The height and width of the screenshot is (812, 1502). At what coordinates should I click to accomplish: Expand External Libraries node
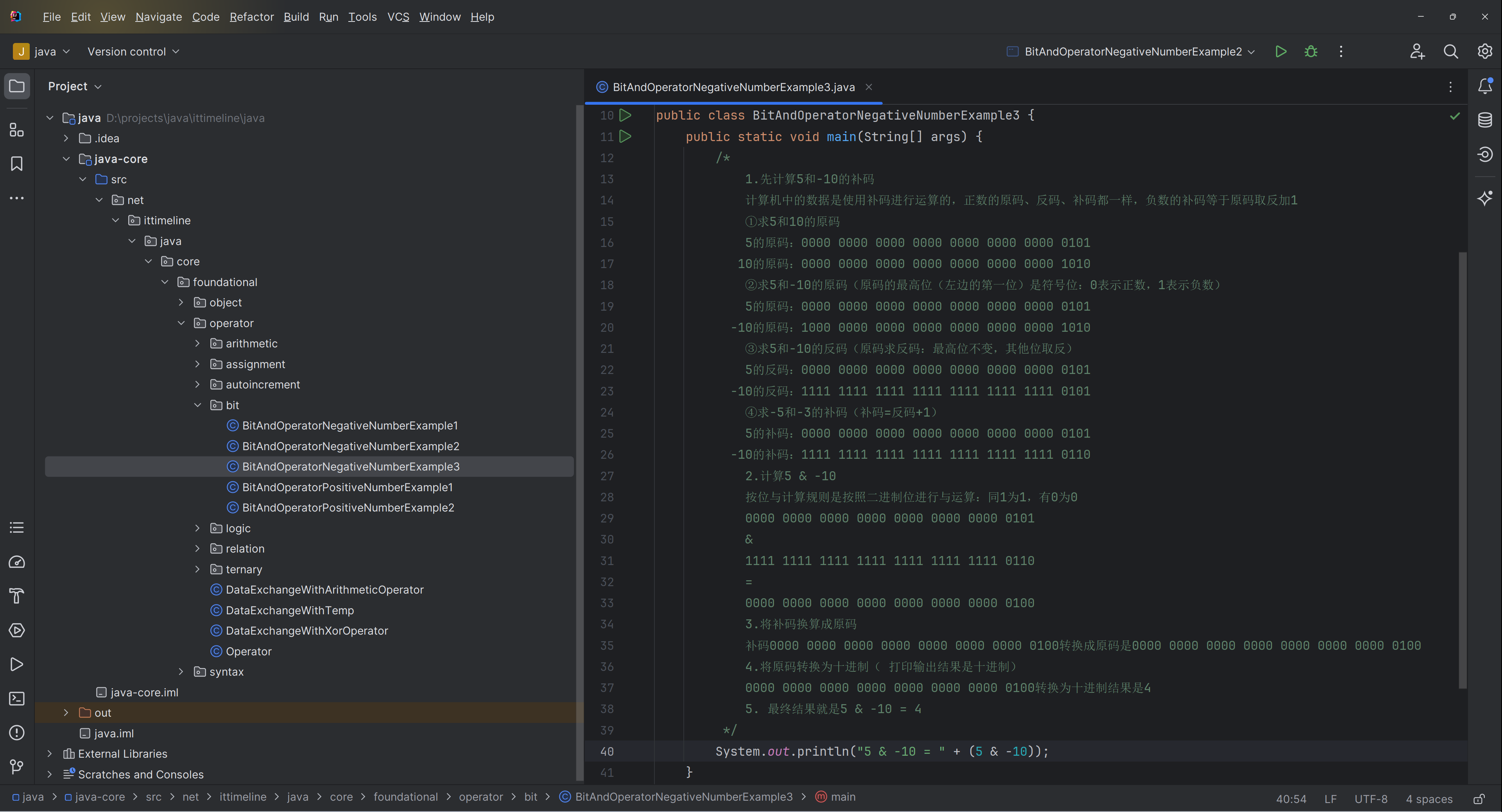pyautogui.click(x=50, y=754)
